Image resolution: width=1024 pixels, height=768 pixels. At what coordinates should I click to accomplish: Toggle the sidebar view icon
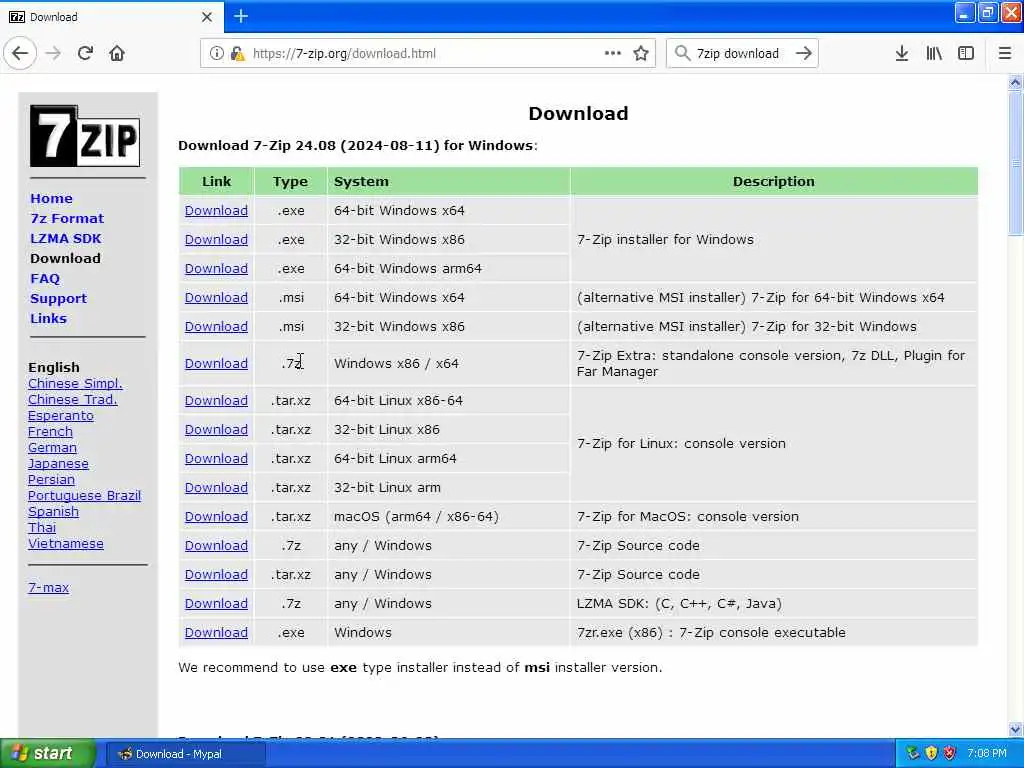pyautogui.click(x=966, y=53)
